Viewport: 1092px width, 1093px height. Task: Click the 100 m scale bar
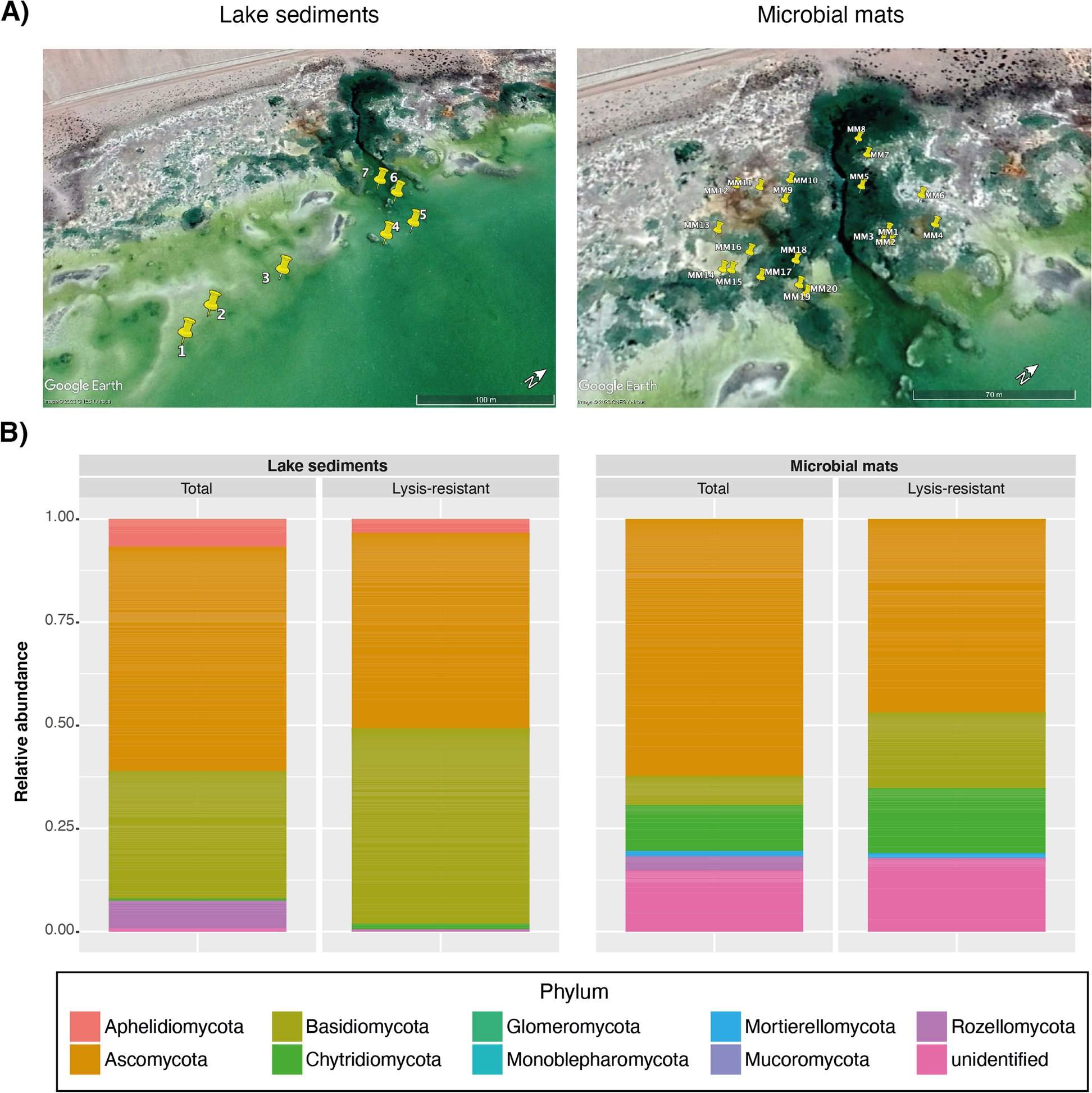pos(485,400)
